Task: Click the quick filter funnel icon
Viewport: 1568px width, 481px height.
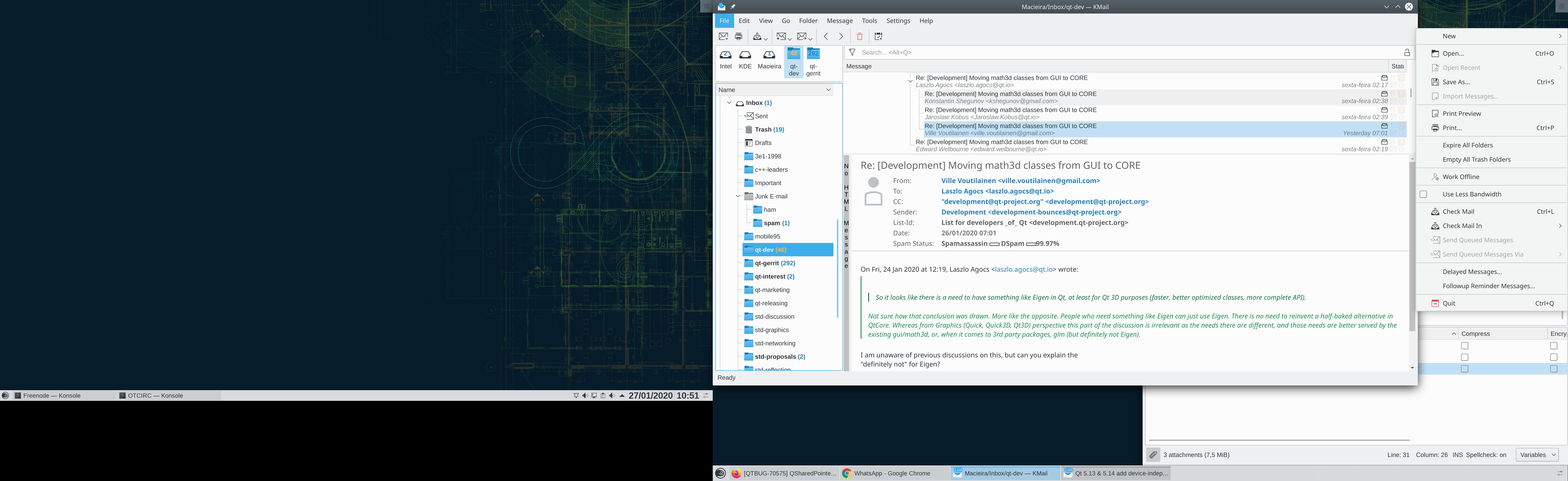Action: (x=852, y=52)
